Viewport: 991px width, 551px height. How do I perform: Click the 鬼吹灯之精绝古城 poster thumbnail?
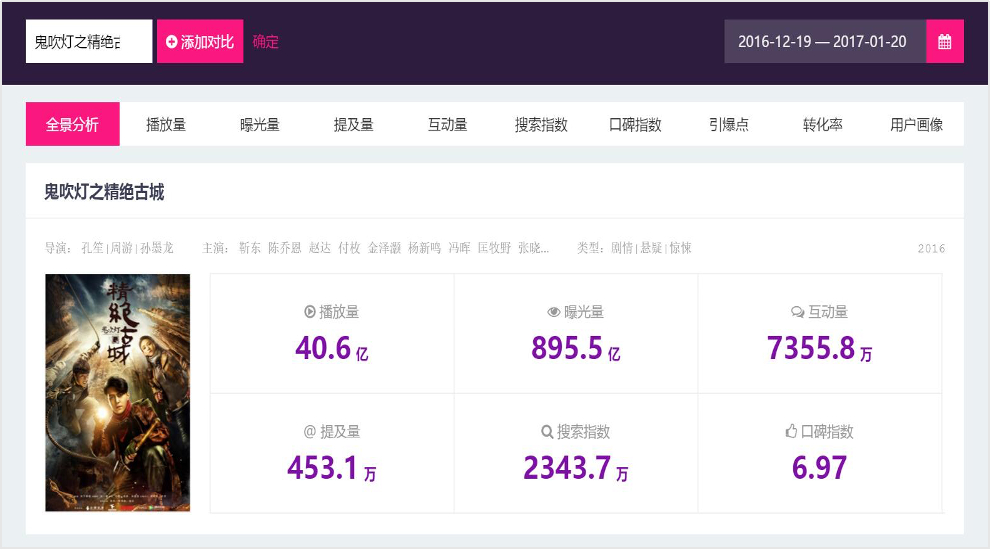[118, 393]
